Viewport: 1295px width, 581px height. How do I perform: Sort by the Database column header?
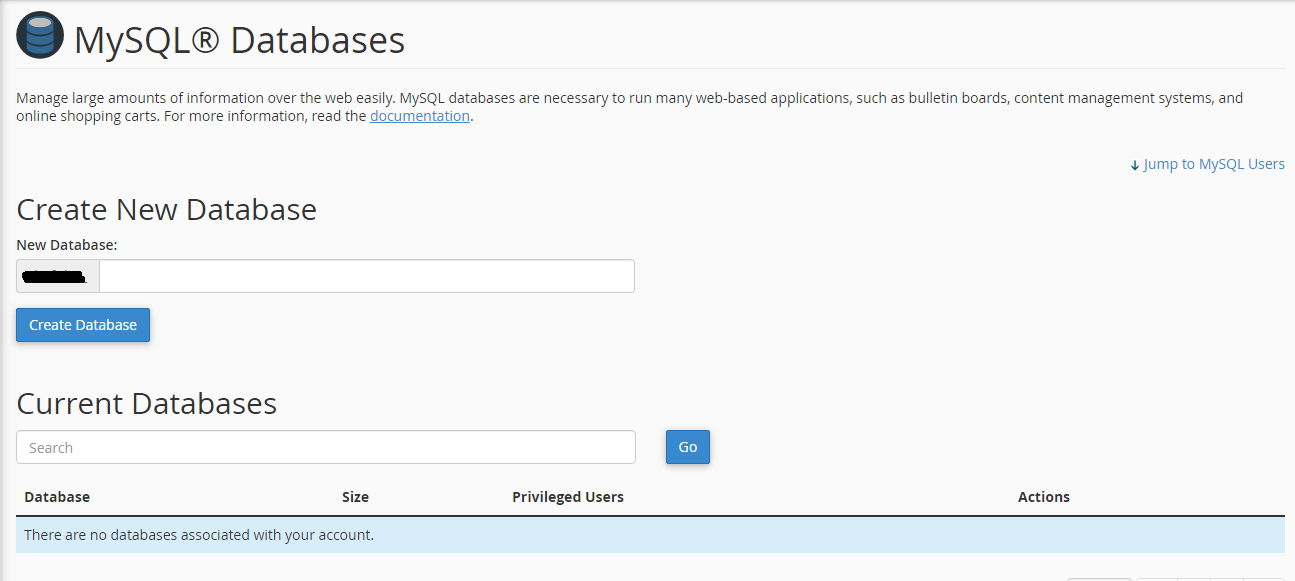[x=57, y=497]
